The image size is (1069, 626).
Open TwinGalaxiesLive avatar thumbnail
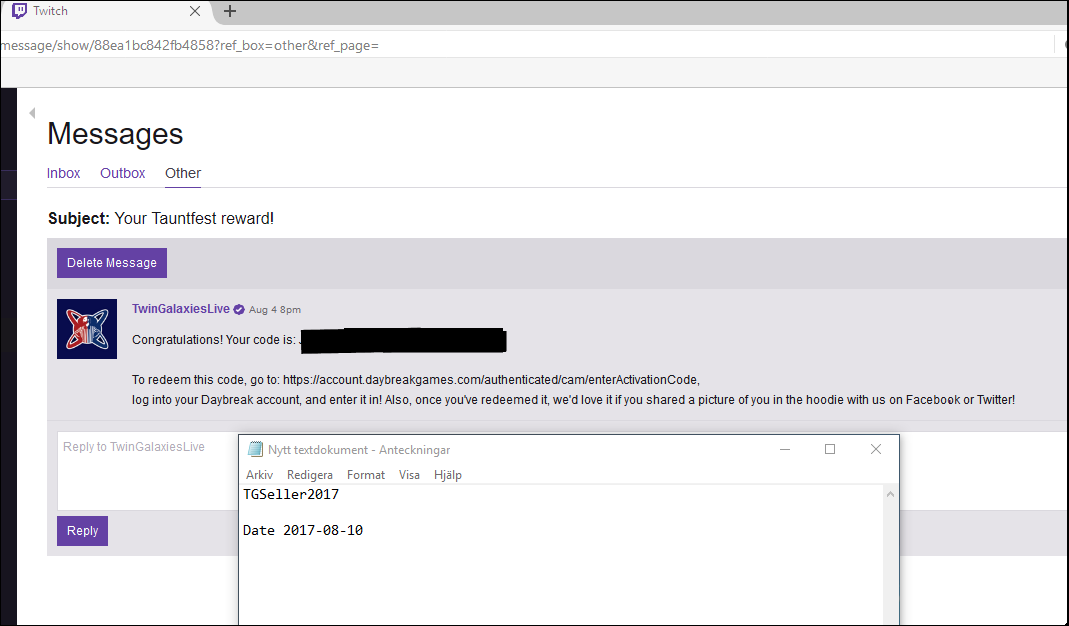coord(87,329)
